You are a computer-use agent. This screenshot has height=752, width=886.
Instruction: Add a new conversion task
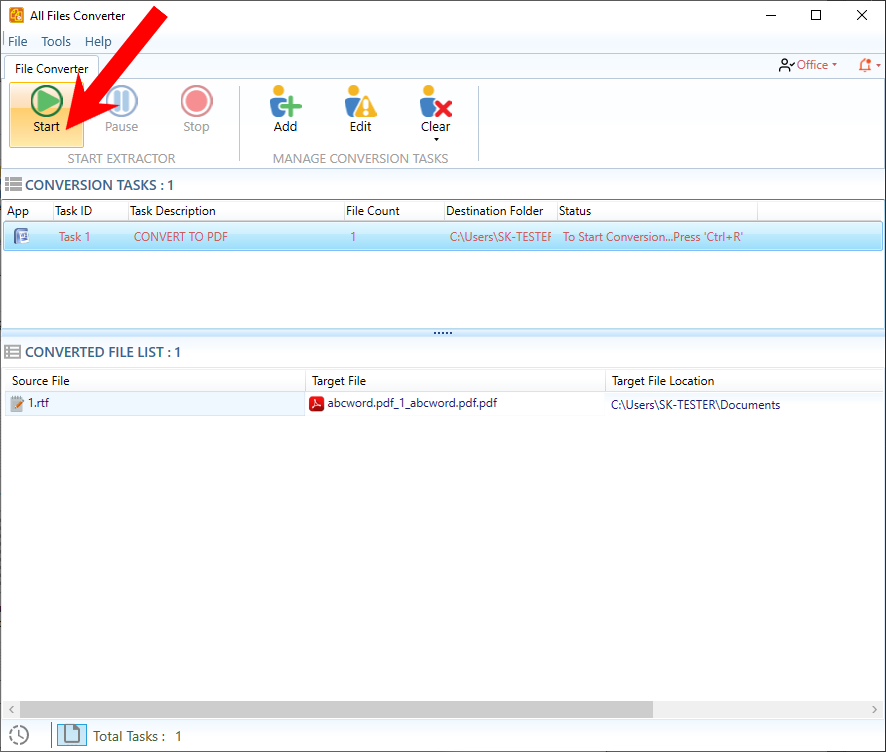coord(285,110)
